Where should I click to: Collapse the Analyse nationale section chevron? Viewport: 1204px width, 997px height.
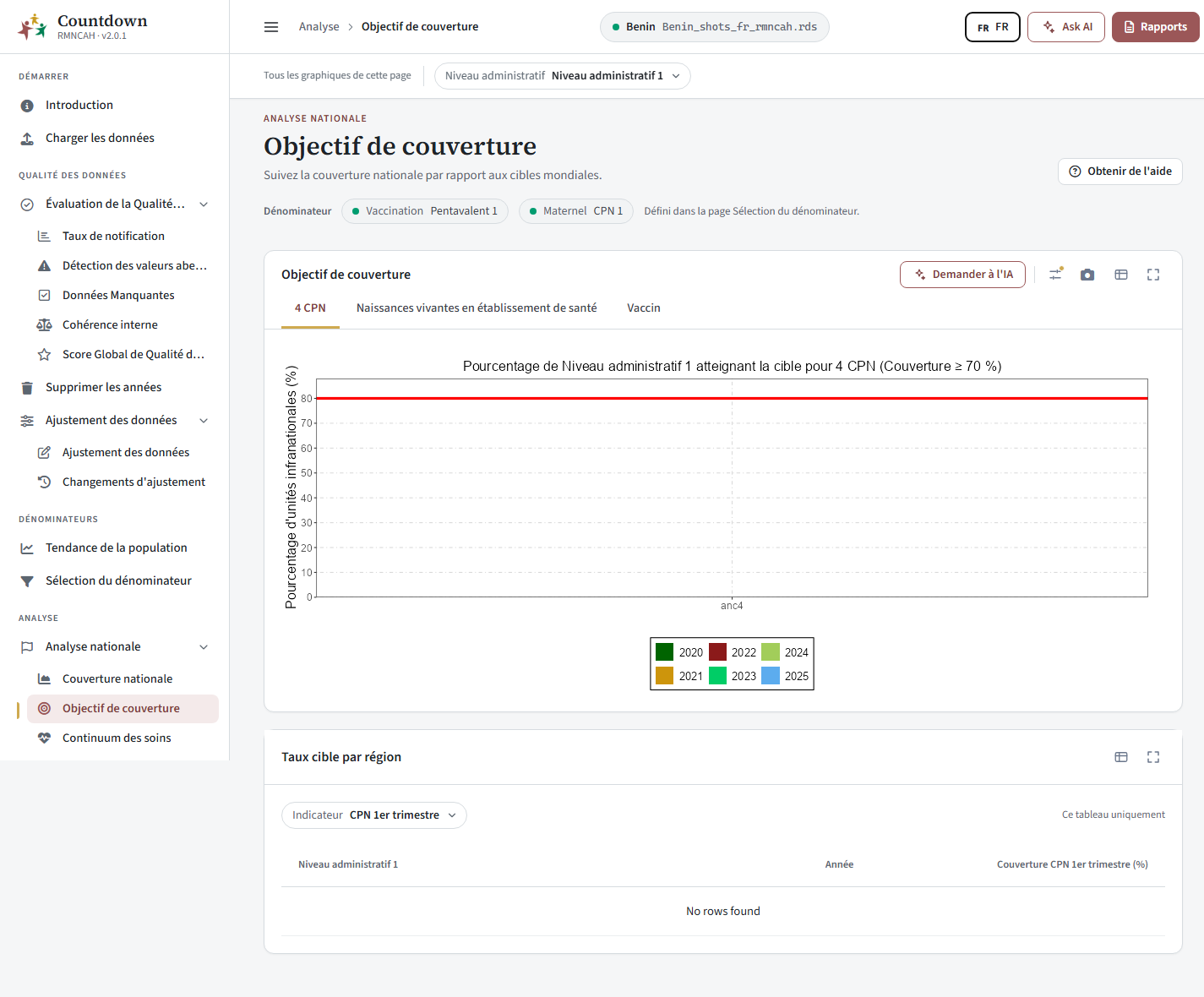tap(204, 647)
